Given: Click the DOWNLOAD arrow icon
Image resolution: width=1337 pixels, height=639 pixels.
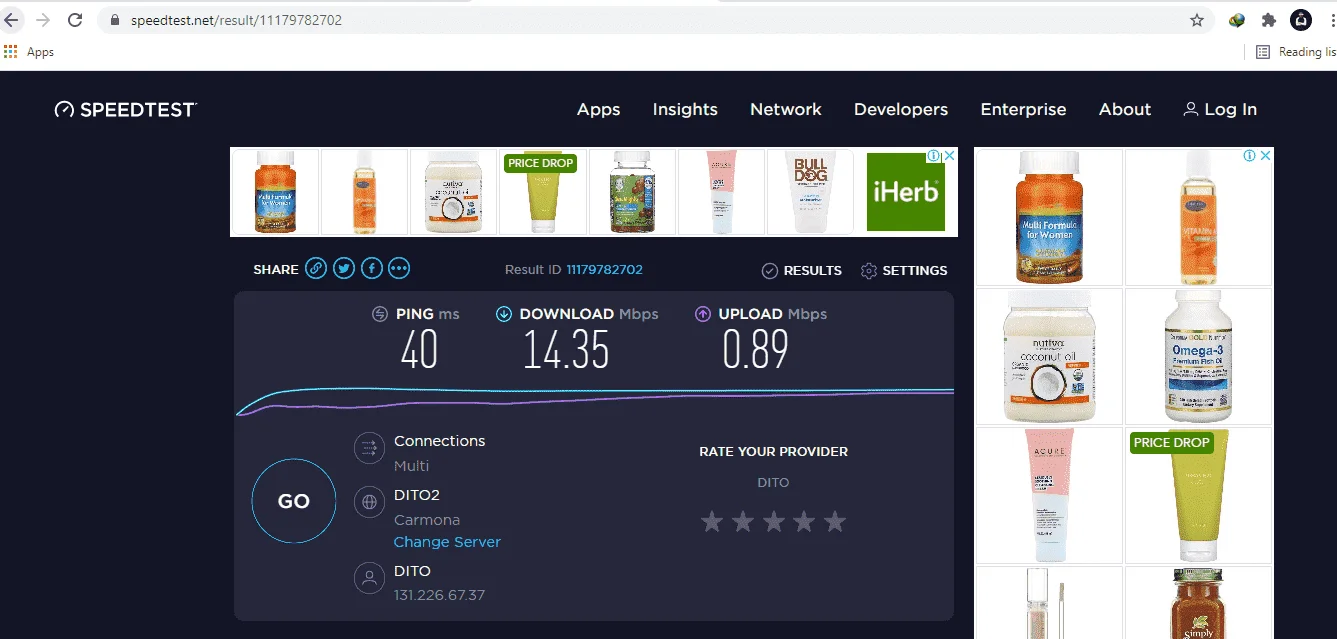Looking at the screenshot, I should pos(504,314).
